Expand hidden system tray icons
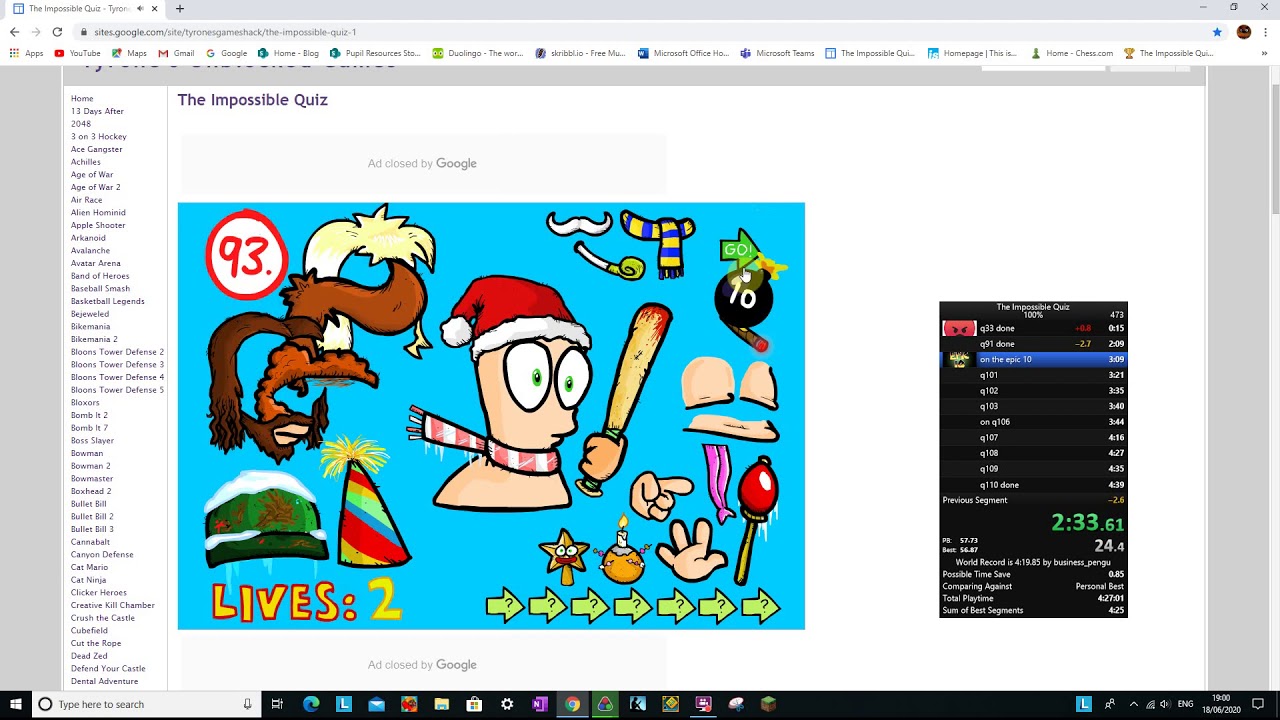Viewport: 1280px width, 720px height. pos(1133,704)
